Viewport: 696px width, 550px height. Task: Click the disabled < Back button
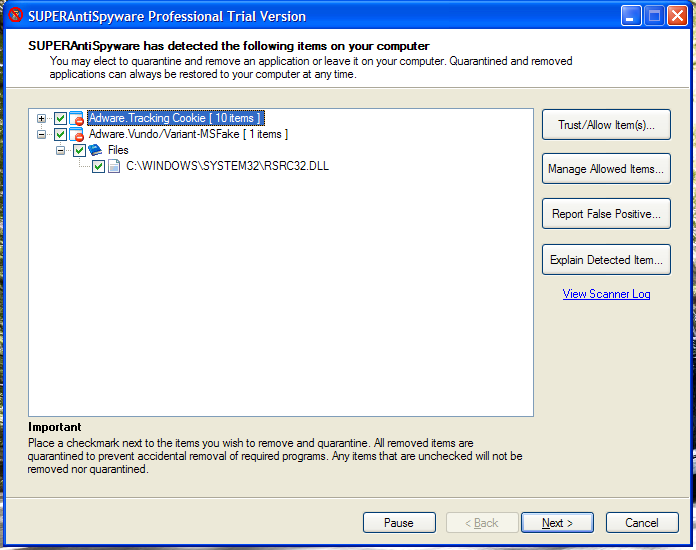pyautogui.click(x=482, y=523)
